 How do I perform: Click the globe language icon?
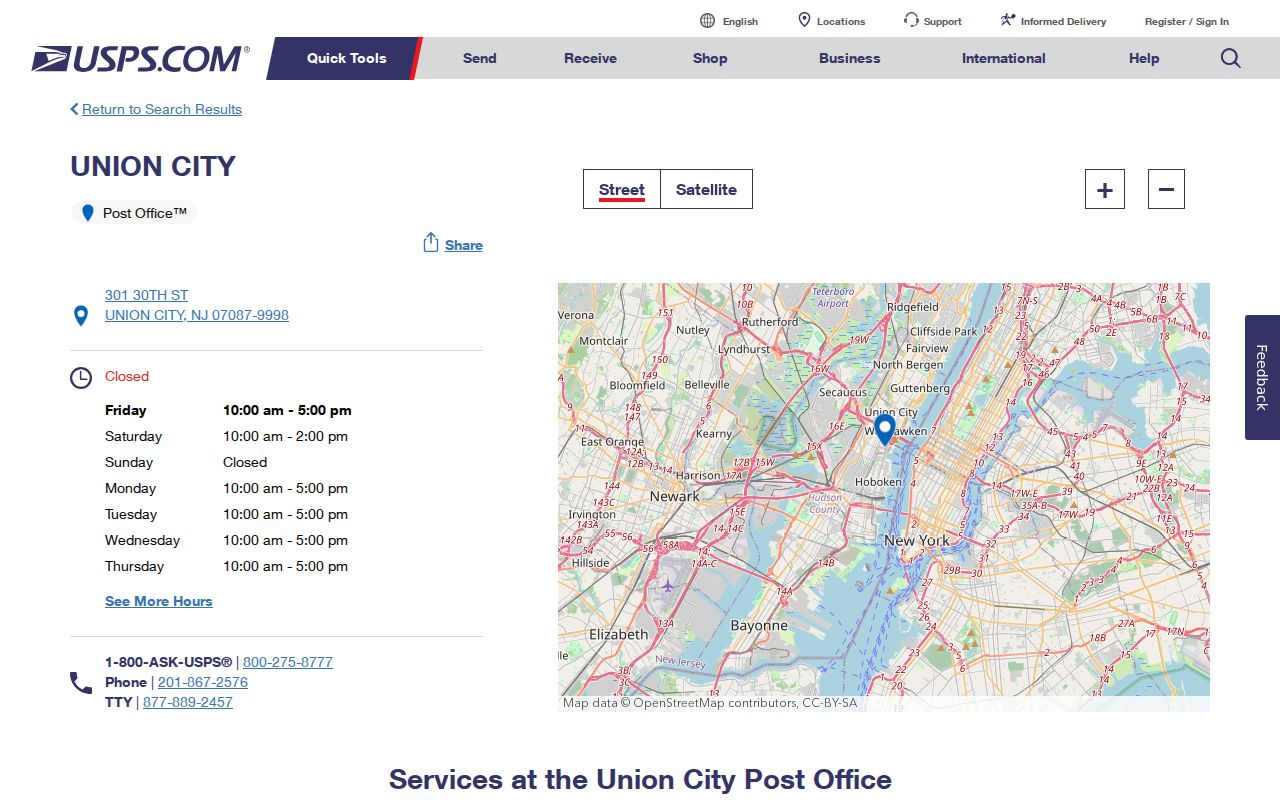(708, 21)
